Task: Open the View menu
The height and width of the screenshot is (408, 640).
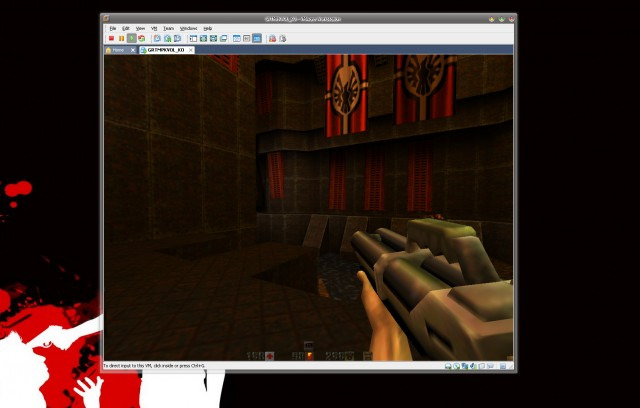Action: (140, 29)
